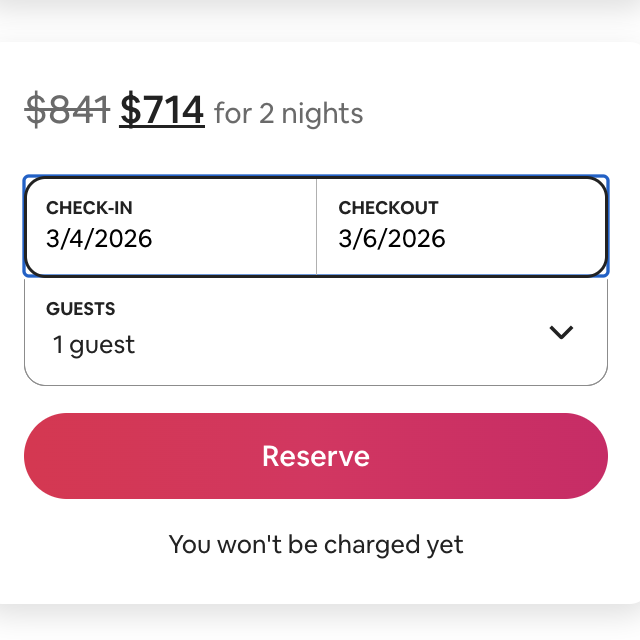Screen dimensions: 640x640
Task: Click the CHECK-IN label
Action: (89, 208)
